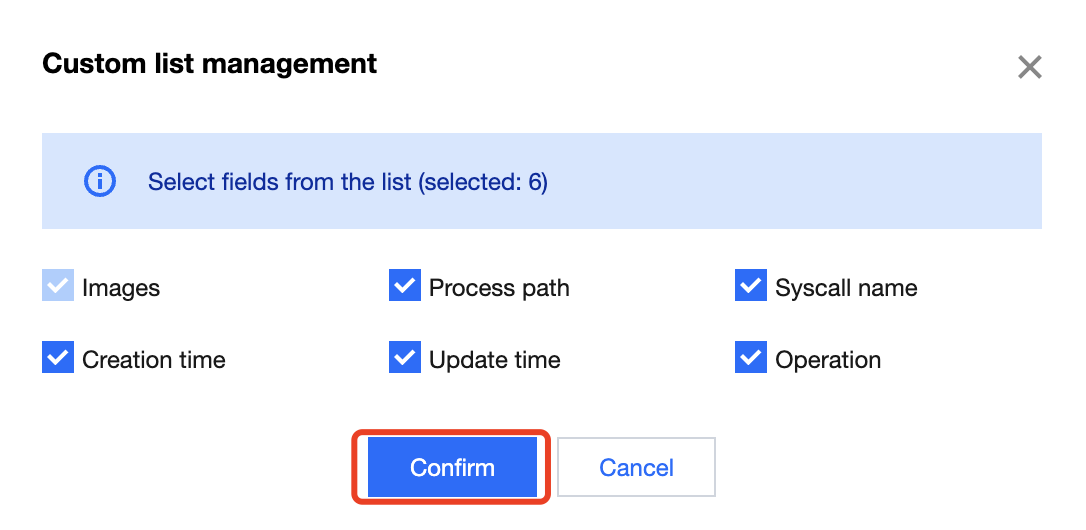Click the Custom list management title
Viewport: 1086px width, 530px height.
click(210, 65)
